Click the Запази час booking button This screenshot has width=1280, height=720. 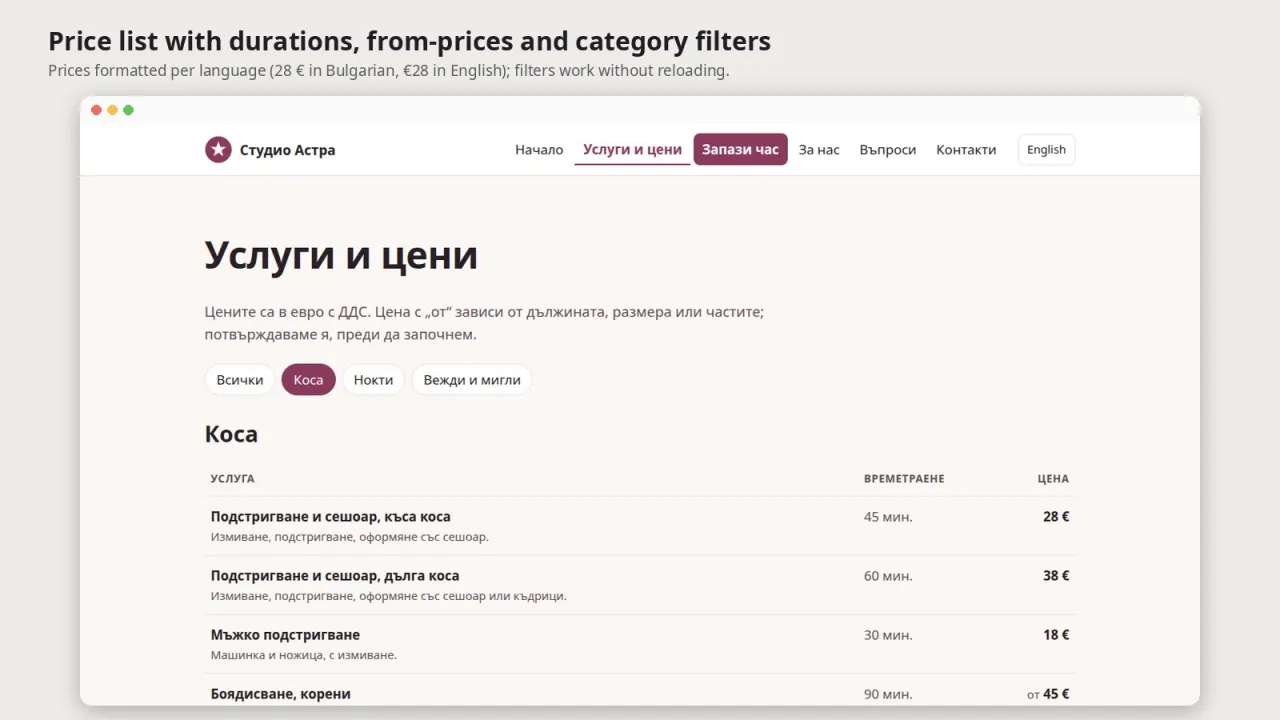point(740,150)
